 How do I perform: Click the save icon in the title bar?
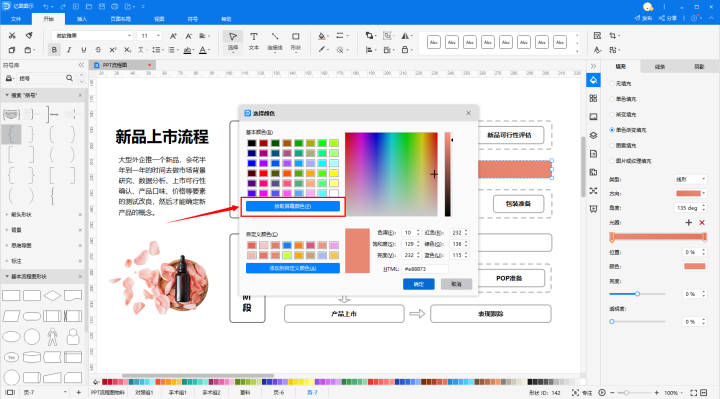(x=102, y=6)
